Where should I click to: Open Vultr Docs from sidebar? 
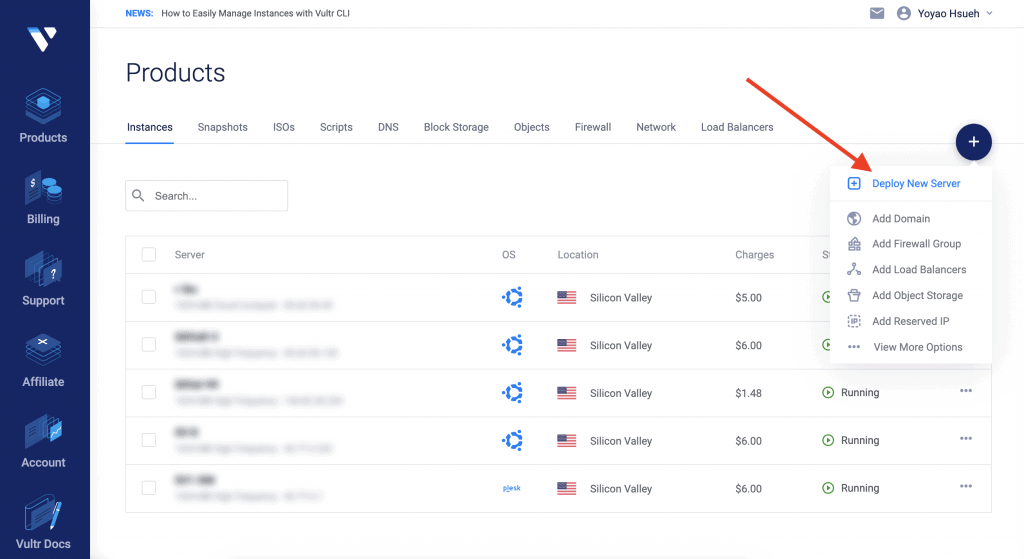pyautogui.click(x=43, y=523)
